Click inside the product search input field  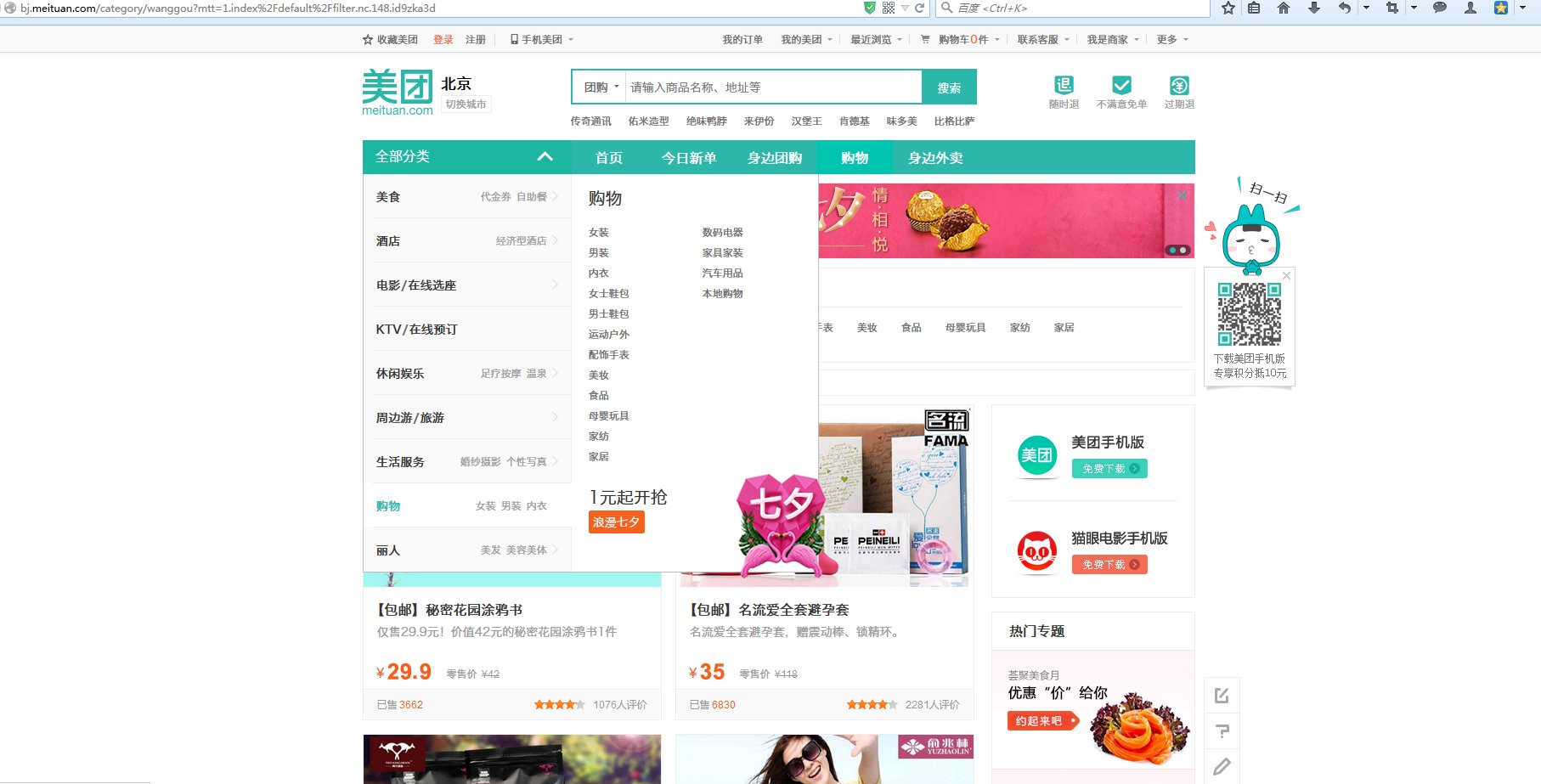[x=765, y=86]
